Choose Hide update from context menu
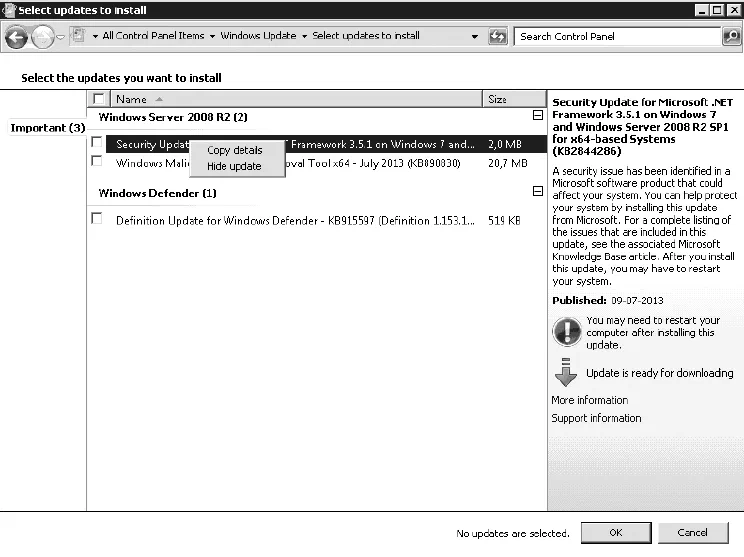 (234, 167)
